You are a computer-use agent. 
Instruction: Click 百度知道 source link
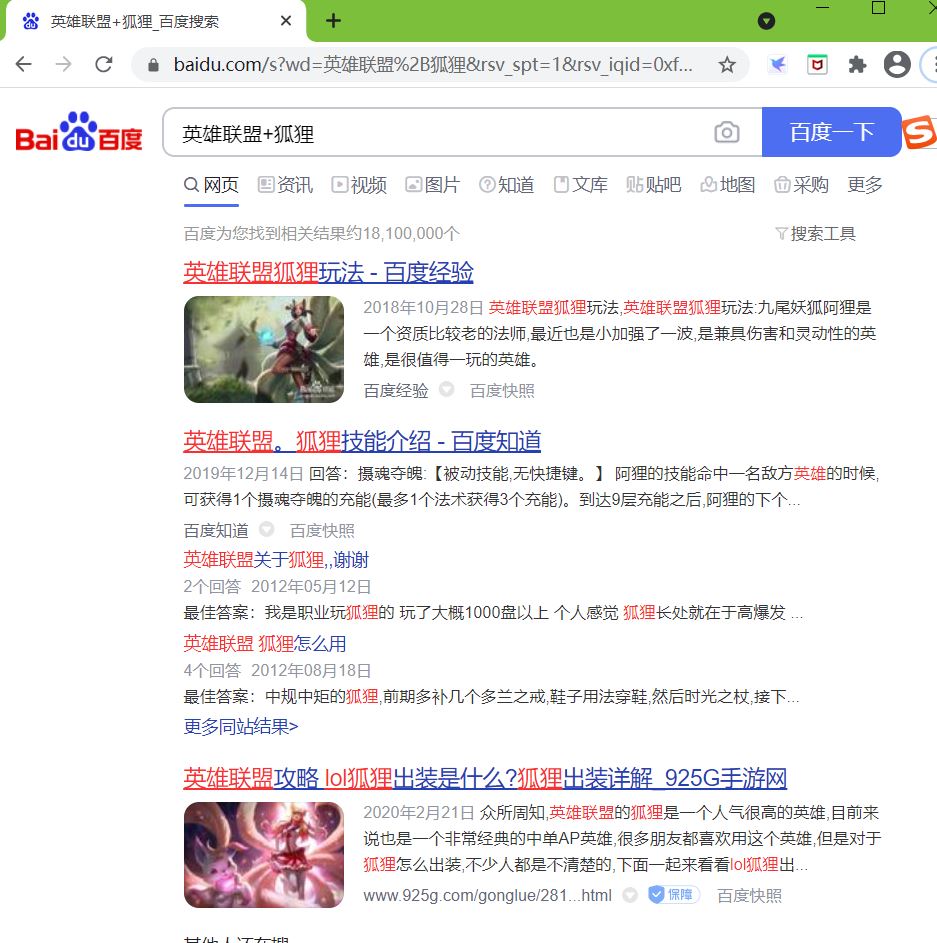tap(216, 530)
